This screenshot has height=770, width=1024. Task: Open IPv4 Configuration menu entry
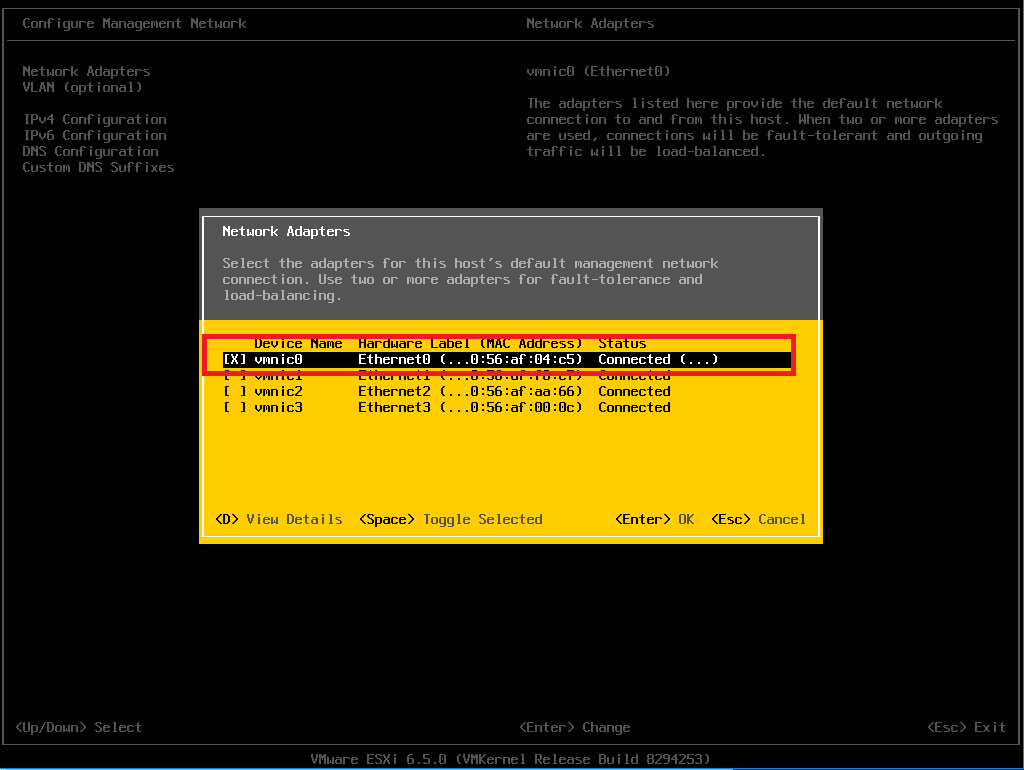(x=95, y=120)
